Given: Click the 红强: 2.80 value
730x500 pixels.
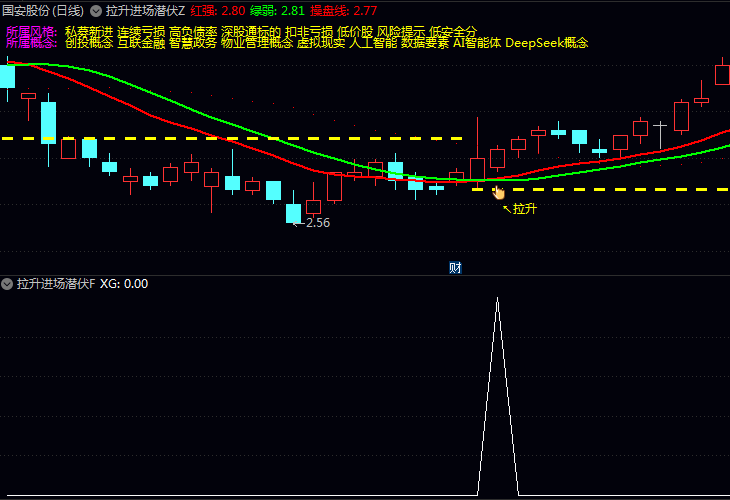Looking at the screenshot, I should pyautogui.click(x=217, y=11).
